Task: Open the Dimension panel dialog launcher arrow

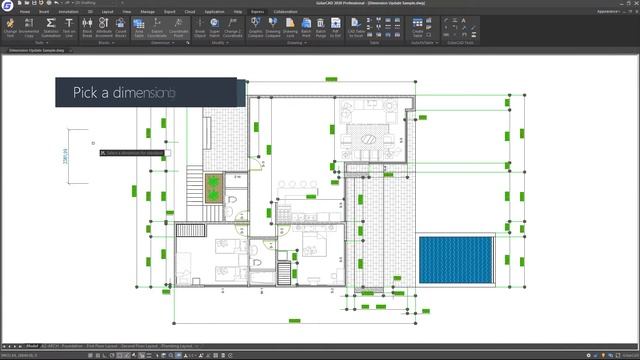Action: pos(188,42)
